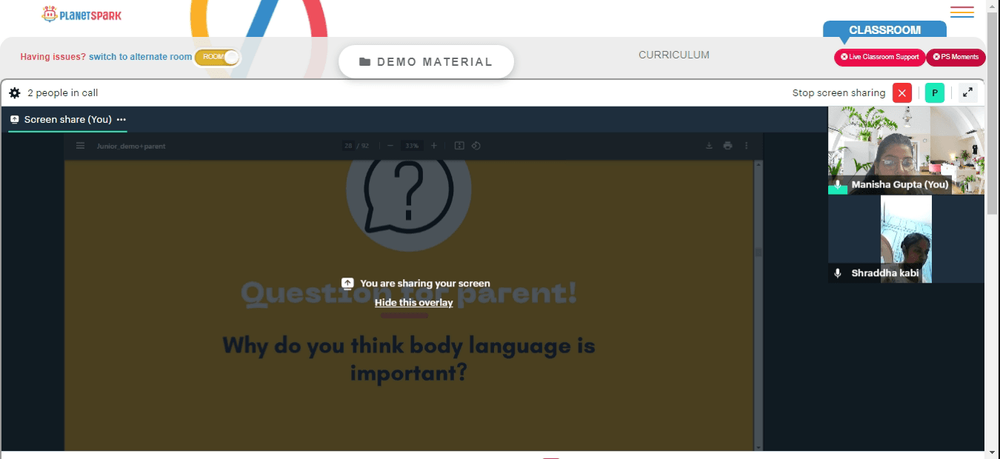Click switch to alternate room link

pyautogui.click(x=140, y=57)
